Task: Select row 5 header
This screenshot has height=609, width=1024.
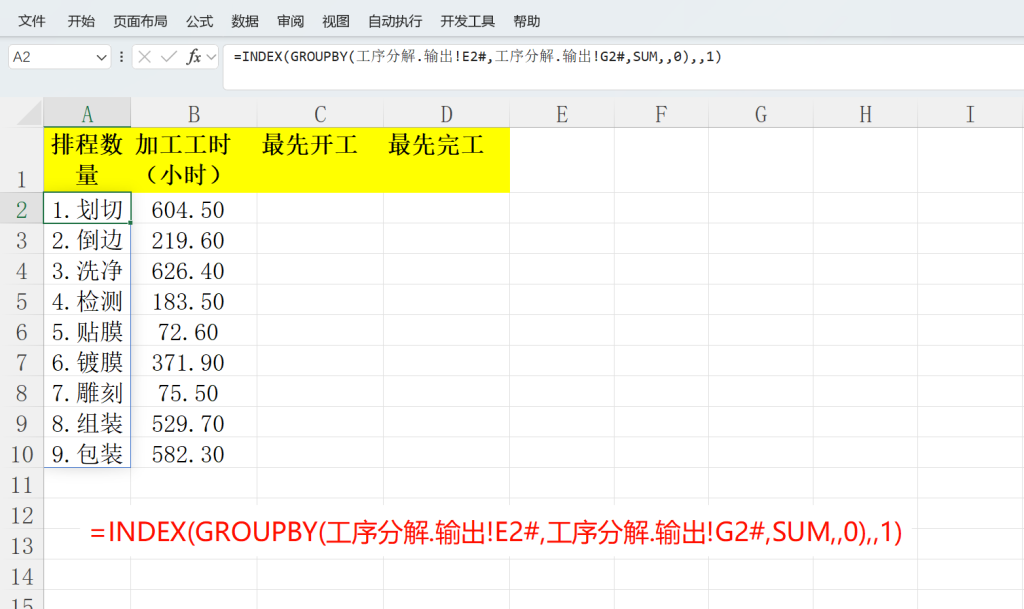Action: point(22,300)
